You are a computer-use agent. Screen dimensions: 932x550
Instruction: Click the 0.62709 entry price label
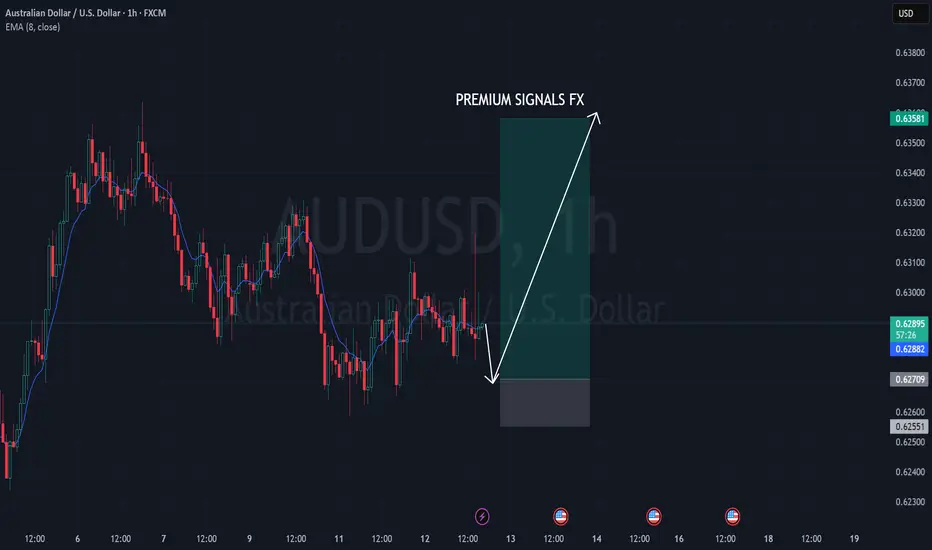tap(909, 379)
